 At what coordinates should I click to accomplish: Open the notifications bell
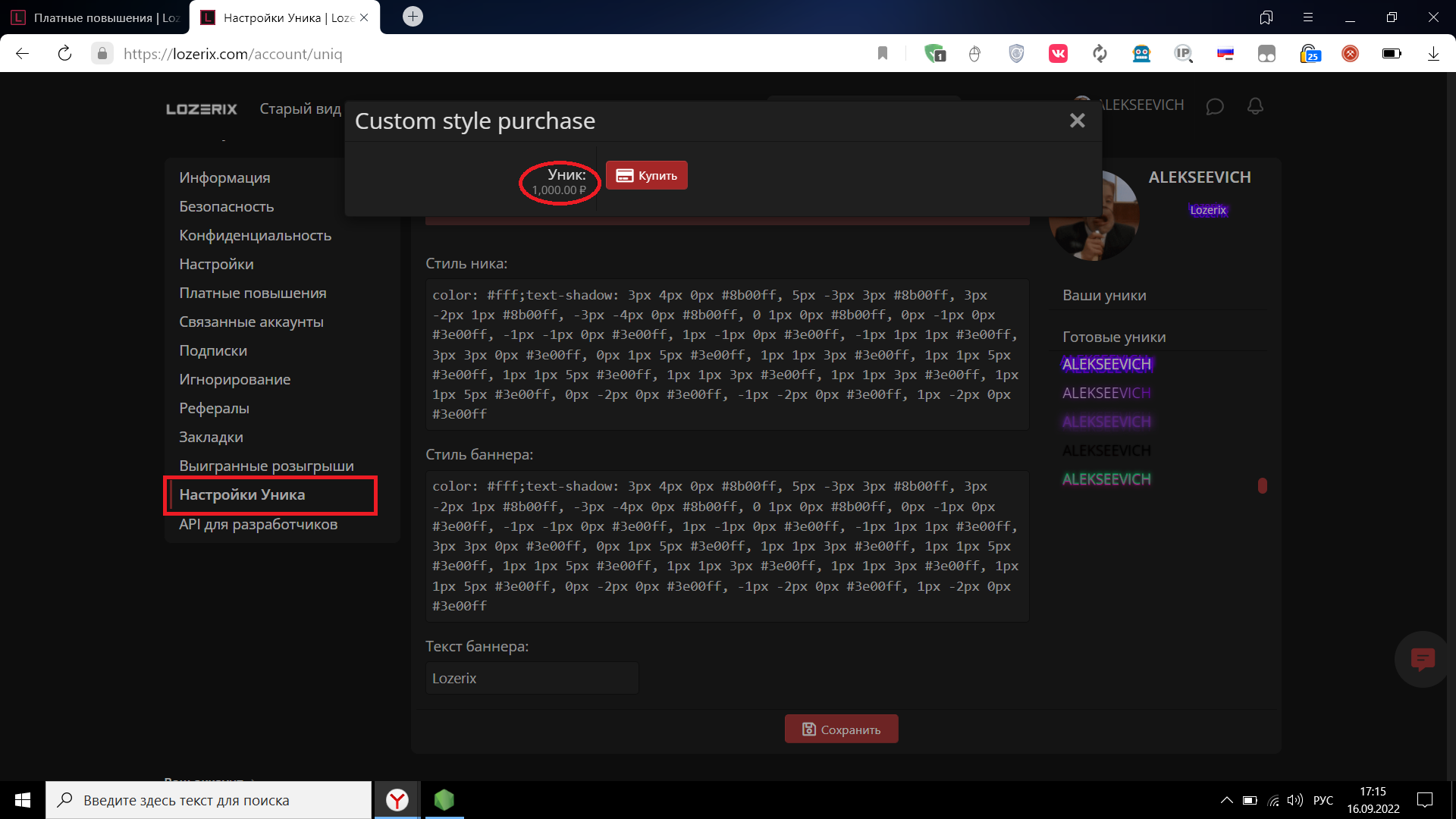pos(1255,106)
